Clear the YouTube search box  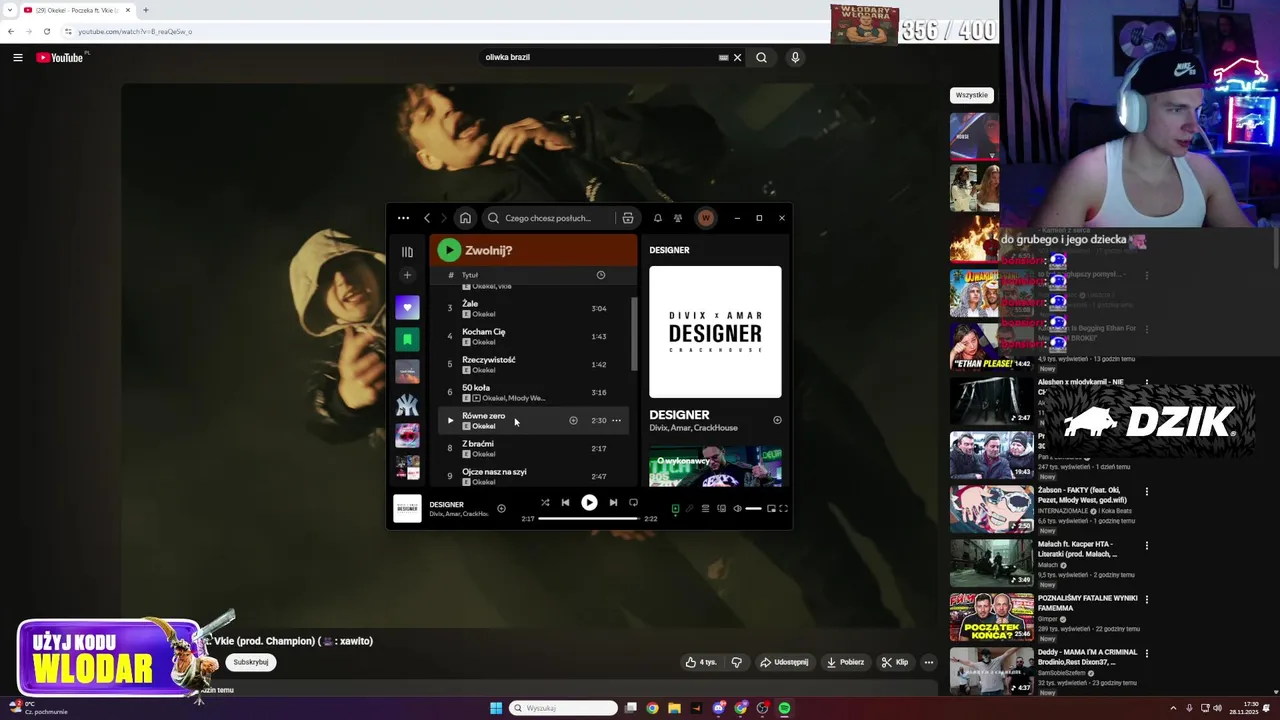pyautogui.click(x=737, y=57)
